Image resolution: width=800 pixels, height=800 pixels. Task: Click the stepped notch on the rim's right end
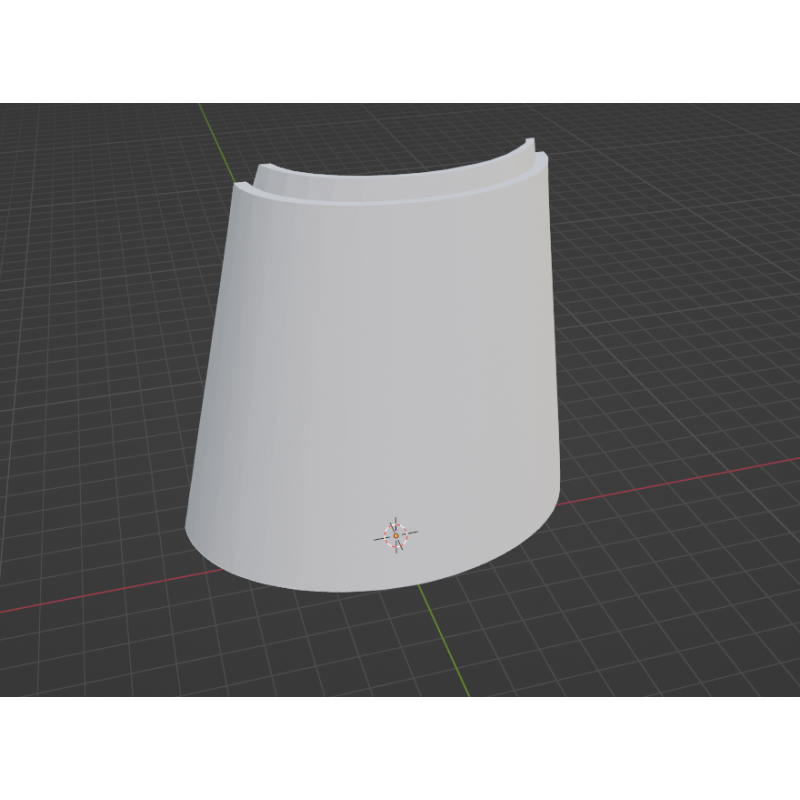(535, 155)
